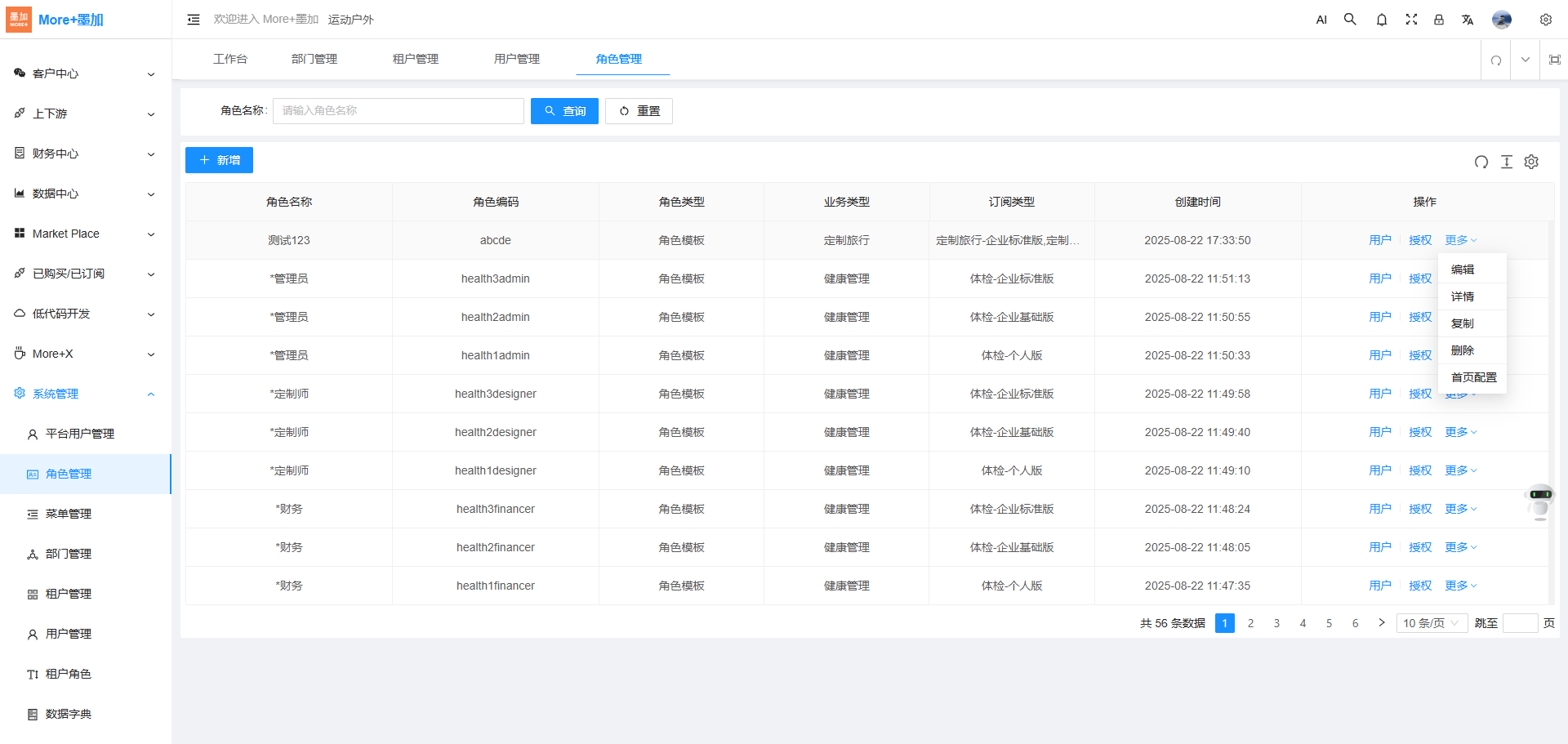Click 授权 link for health3admin row
Screen dimensions: 1568x744
[1419, 278]
